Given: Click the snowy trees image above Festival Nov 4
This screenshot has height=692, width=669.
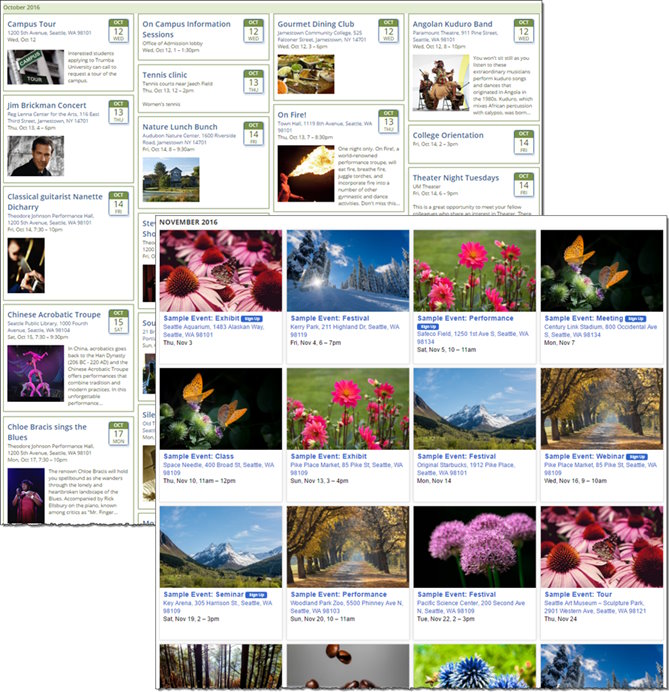Looking at the screenshot, I should [x=348, y=271].
